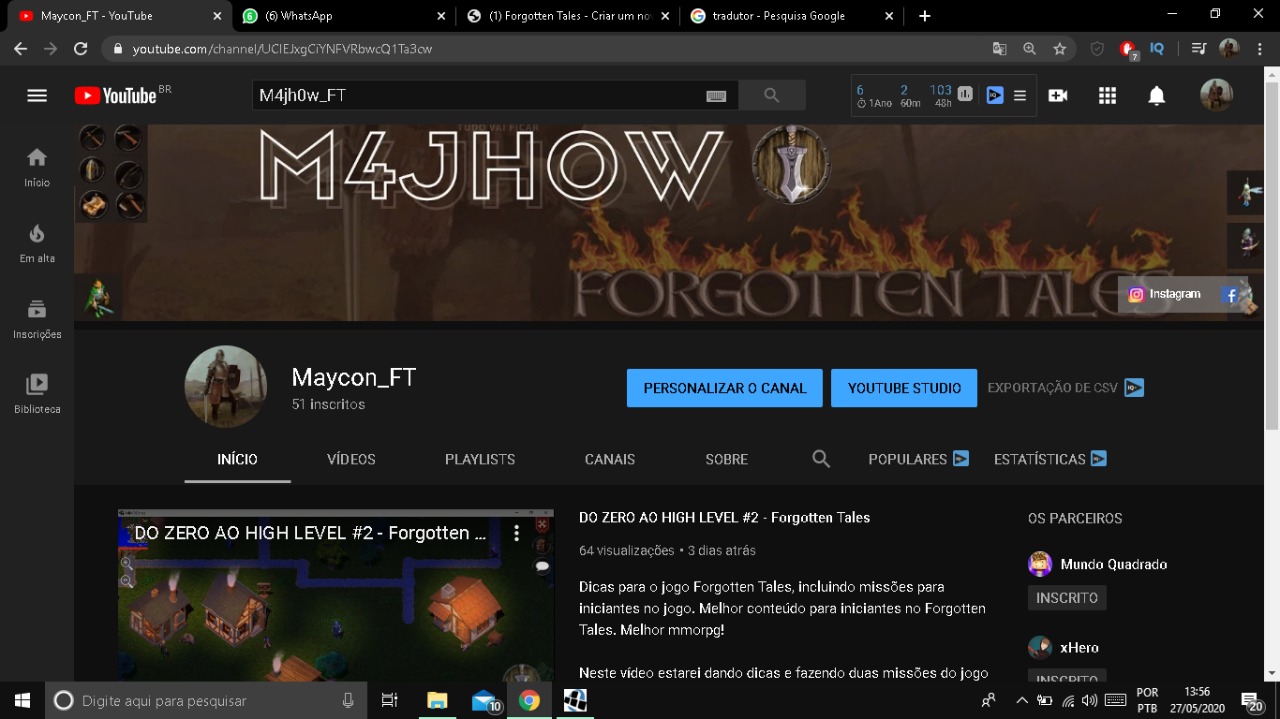1280x719 pixels.
Task: Click INSCRITO button under Mundo Quadrado
Action: (x=1067, y=598)
